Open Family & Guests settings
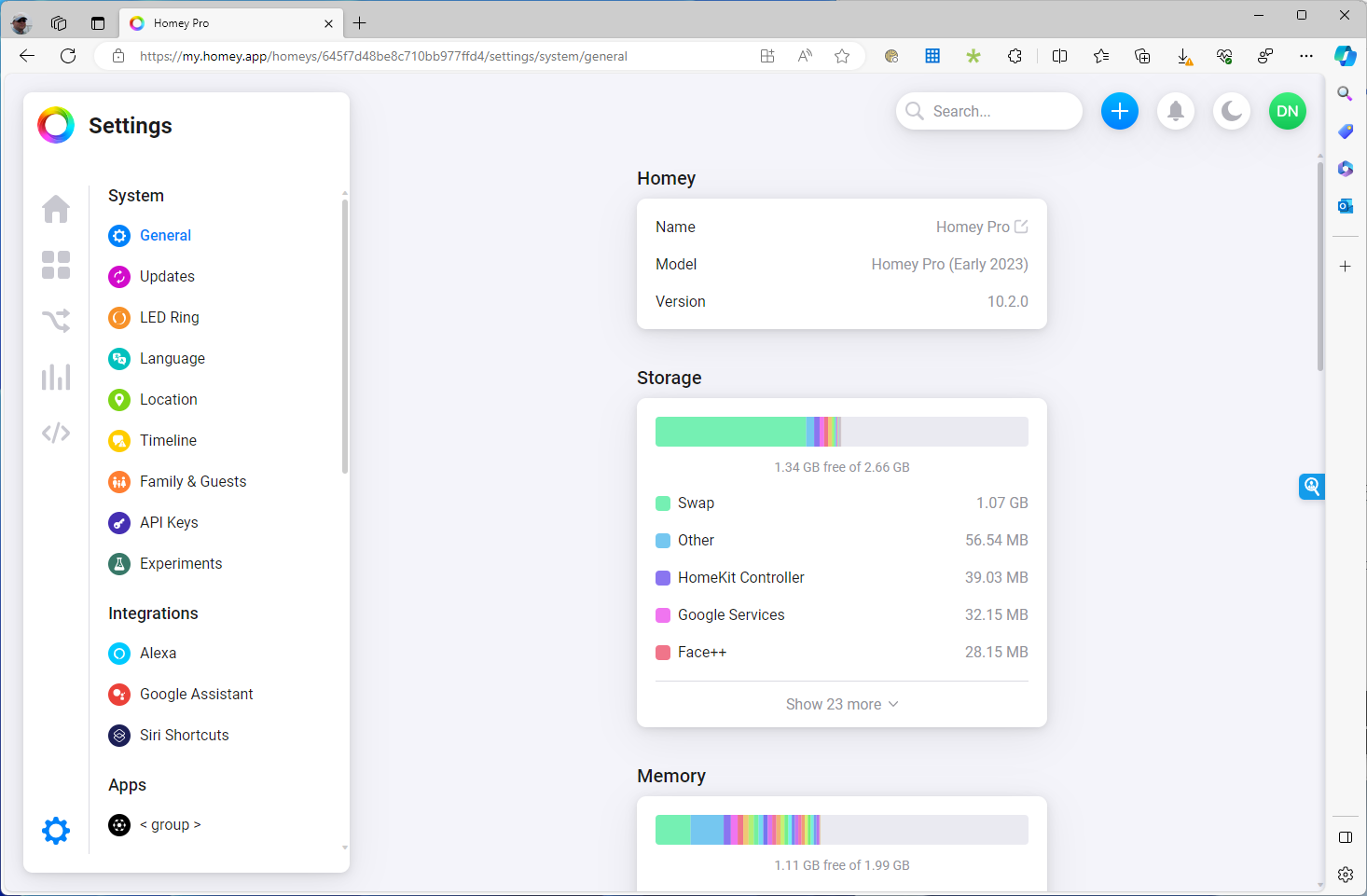Viewport: 1367px width, 896px height. pos(193,482)
